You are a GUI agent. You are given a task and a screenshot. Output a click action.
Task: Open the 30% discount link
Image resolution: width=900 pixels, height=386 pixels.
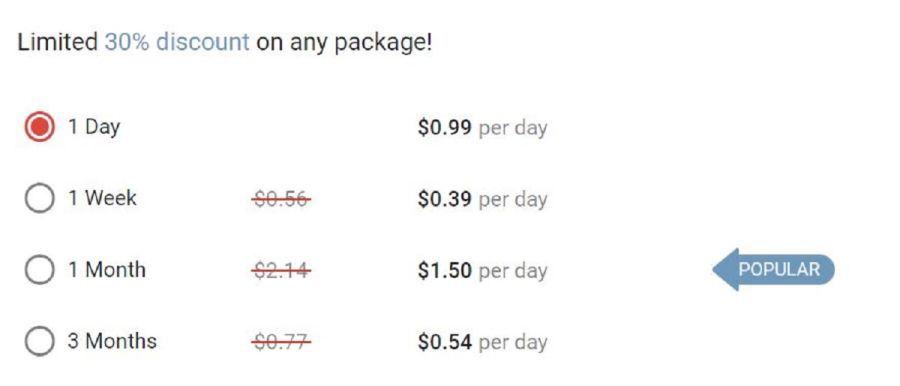click(177, 42)
